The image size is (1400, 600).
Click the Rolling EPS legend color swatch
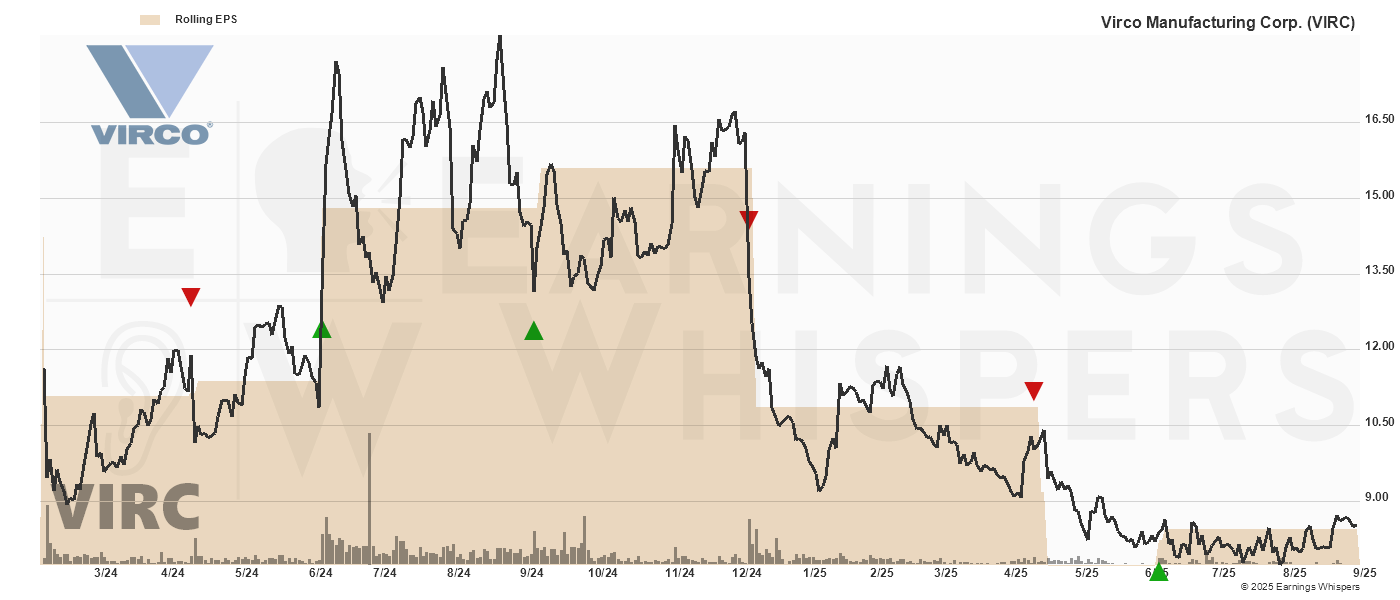point(150,20)
